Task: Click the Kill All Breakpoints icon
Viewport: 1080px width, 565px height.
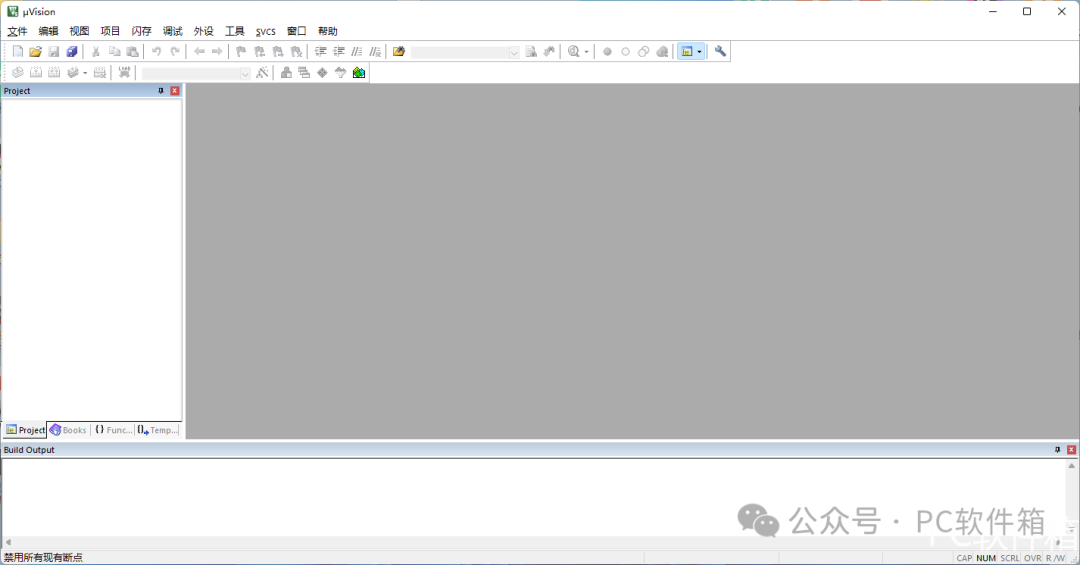Action: point(662,52)
